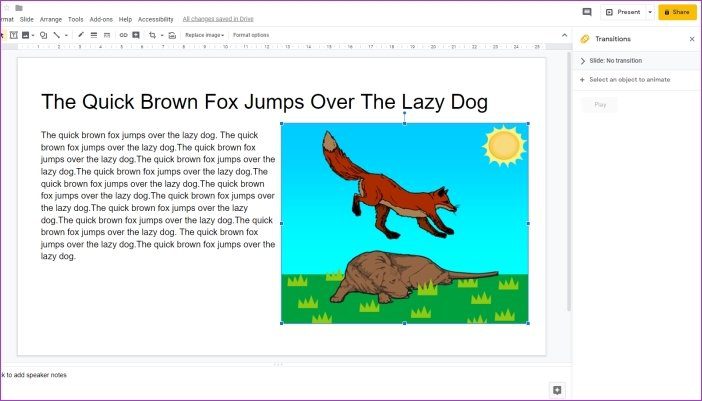Open the Slide menu

[27, 19]
